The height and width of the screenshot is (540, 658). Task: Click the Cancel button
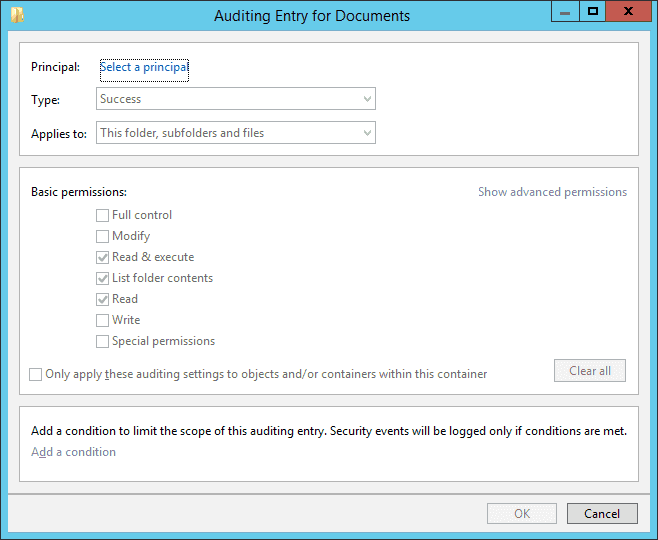pyautogui.click(x=601, y=513)
